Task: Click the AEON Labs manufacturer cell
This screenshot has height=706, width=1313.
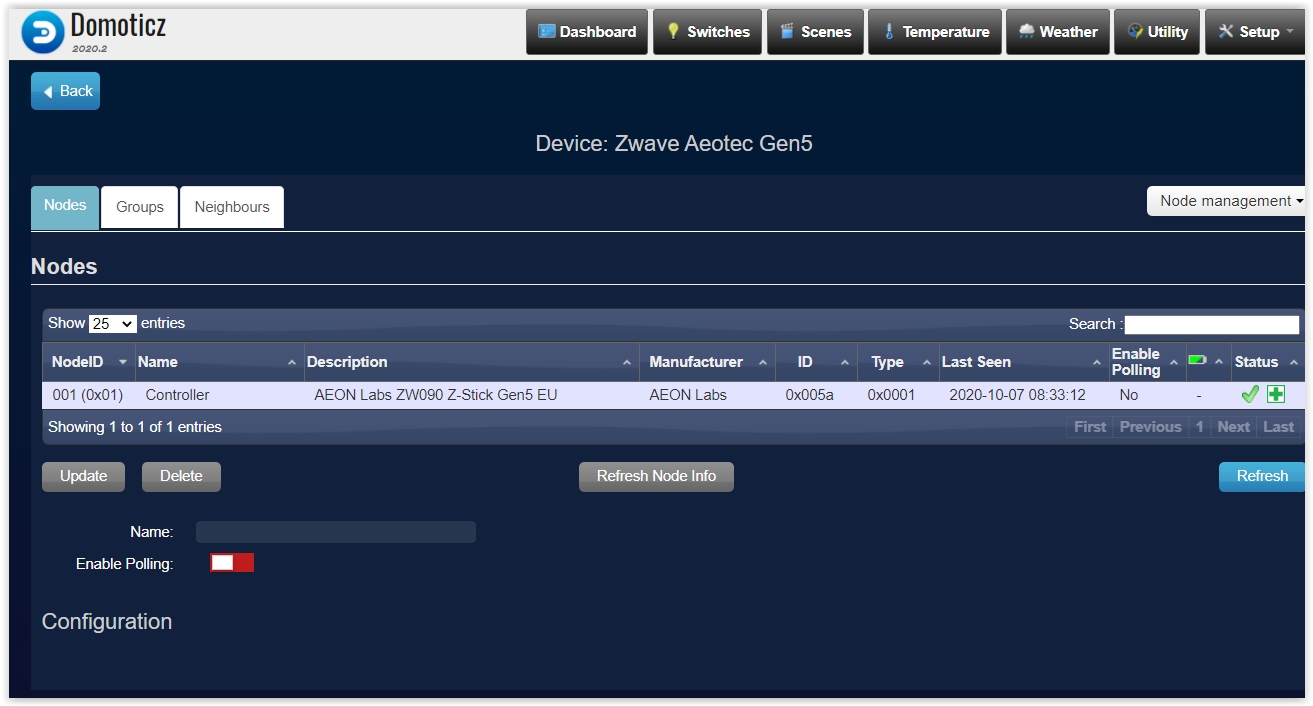Action: click(x=688, y=395)
